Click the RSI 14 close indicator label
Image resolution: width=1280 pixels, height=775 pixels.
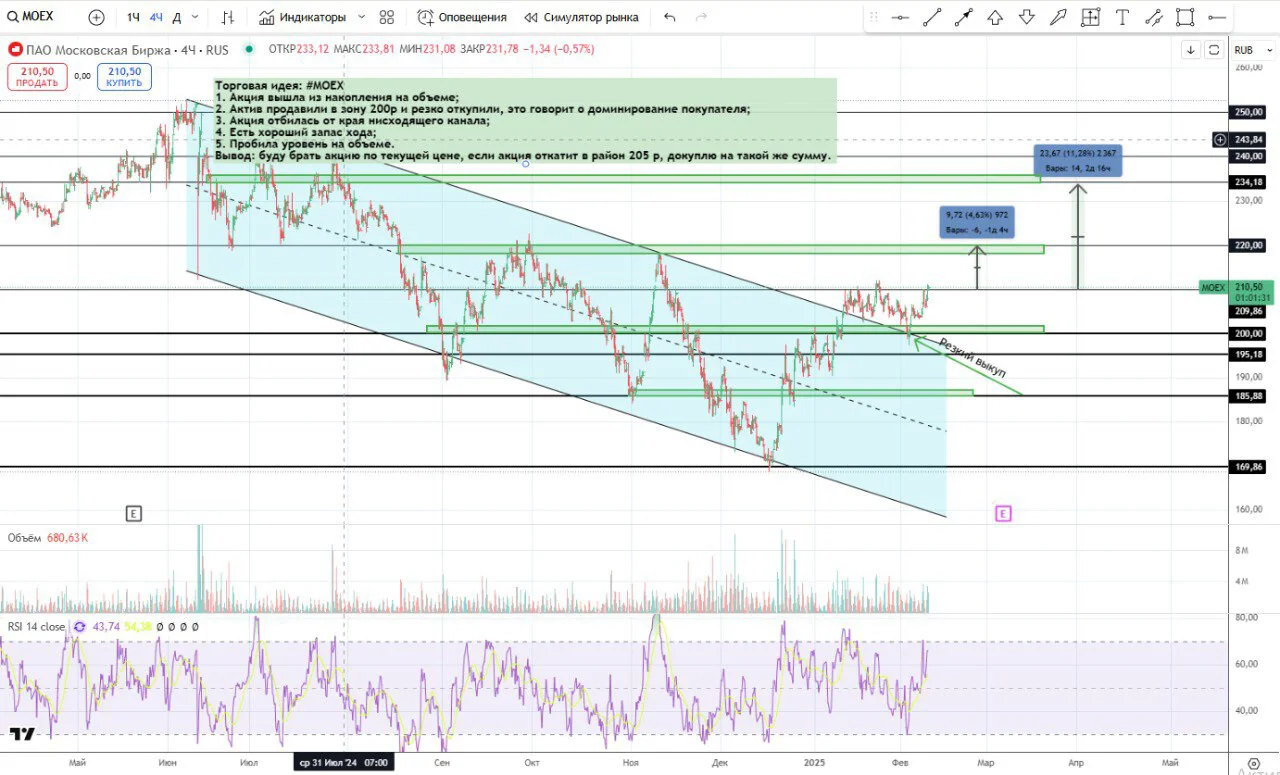pyautogui.click(x=36, y=627)
